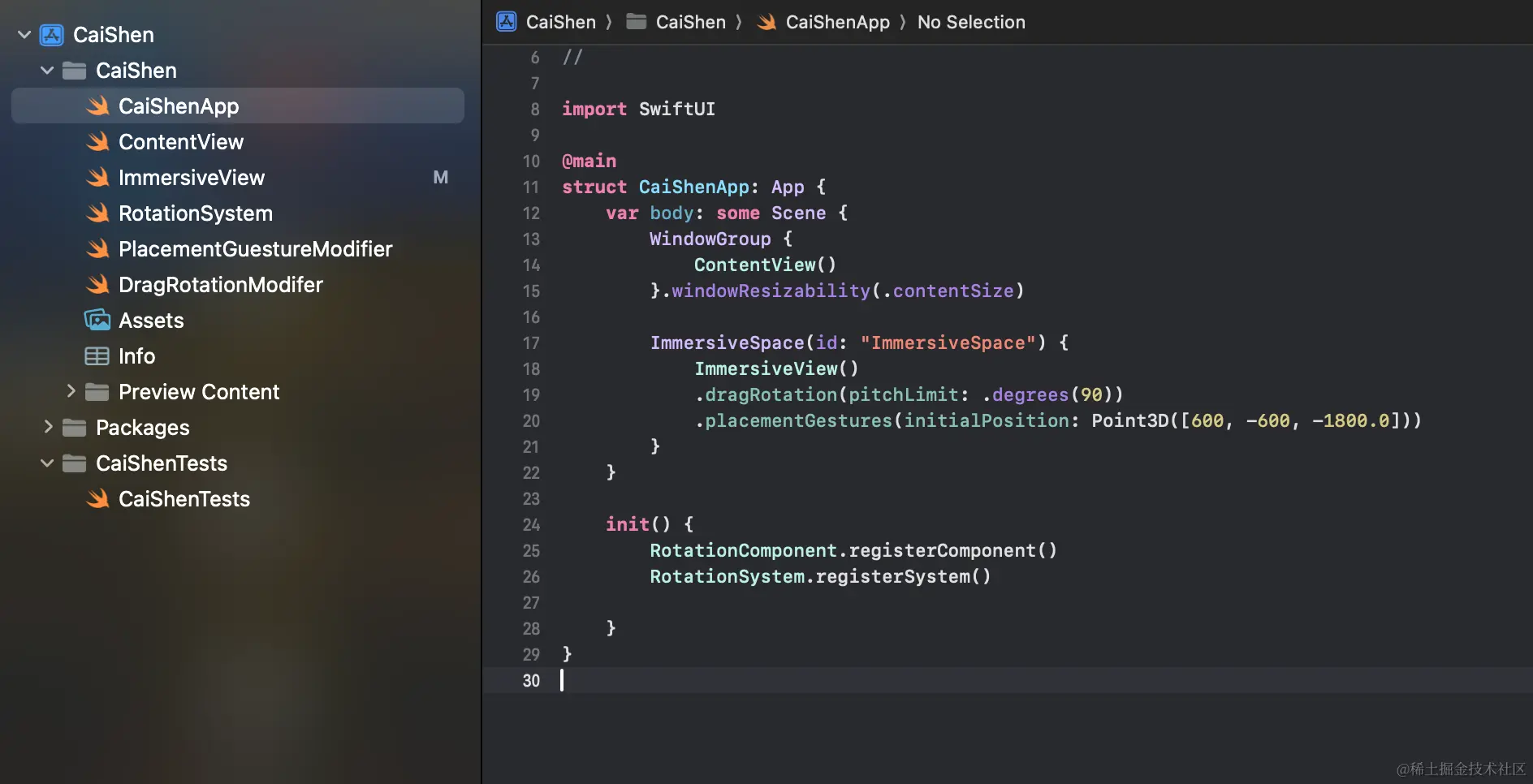Click line number 30 in the gutter
The width and height of the screenshot is (1533, 784).
point(531,681)
